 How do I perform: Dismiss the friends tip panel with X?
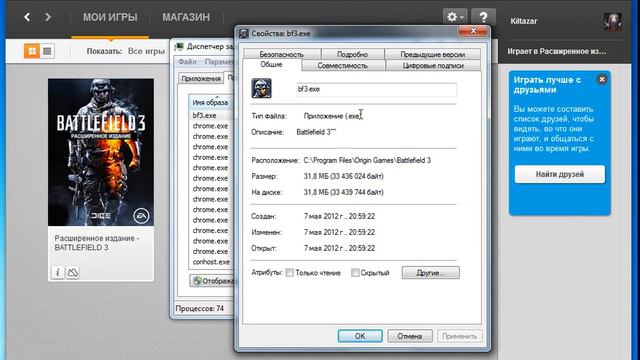click(x=602, y=79)
